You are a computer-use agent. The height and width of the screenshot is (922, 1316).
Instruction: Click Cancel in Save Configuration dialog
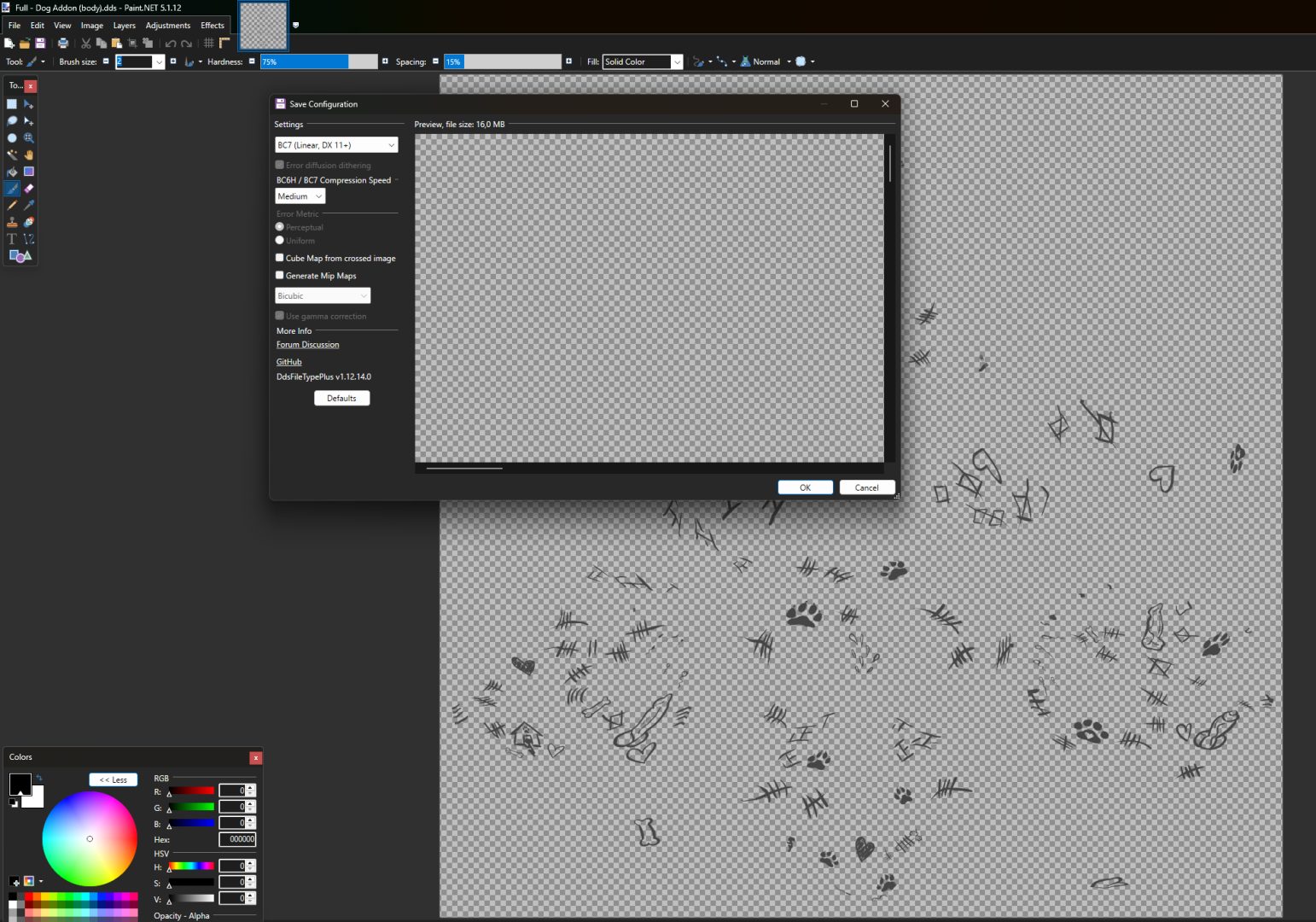867,487
